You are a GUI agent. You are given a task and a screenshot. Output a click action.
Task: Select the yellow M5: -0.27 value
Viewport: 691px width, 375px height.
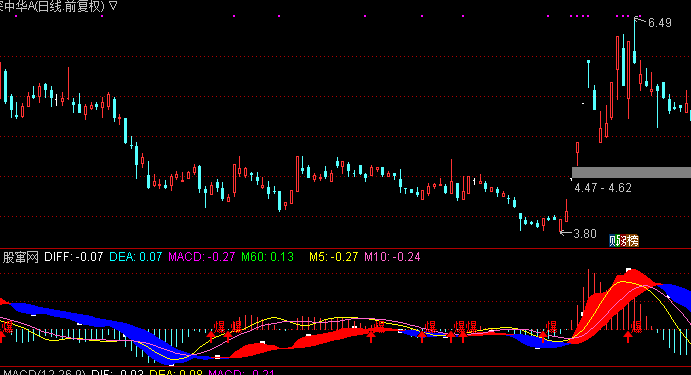334,257
